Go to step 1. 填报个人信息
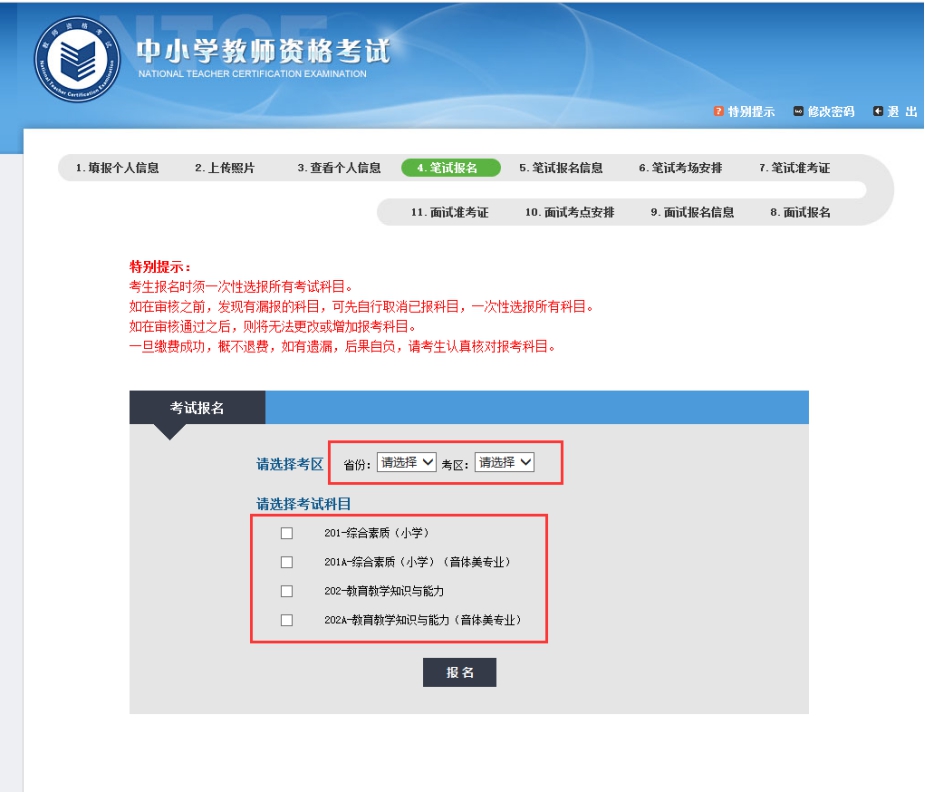The image size is (925, 792). click(x=117, y=168)
